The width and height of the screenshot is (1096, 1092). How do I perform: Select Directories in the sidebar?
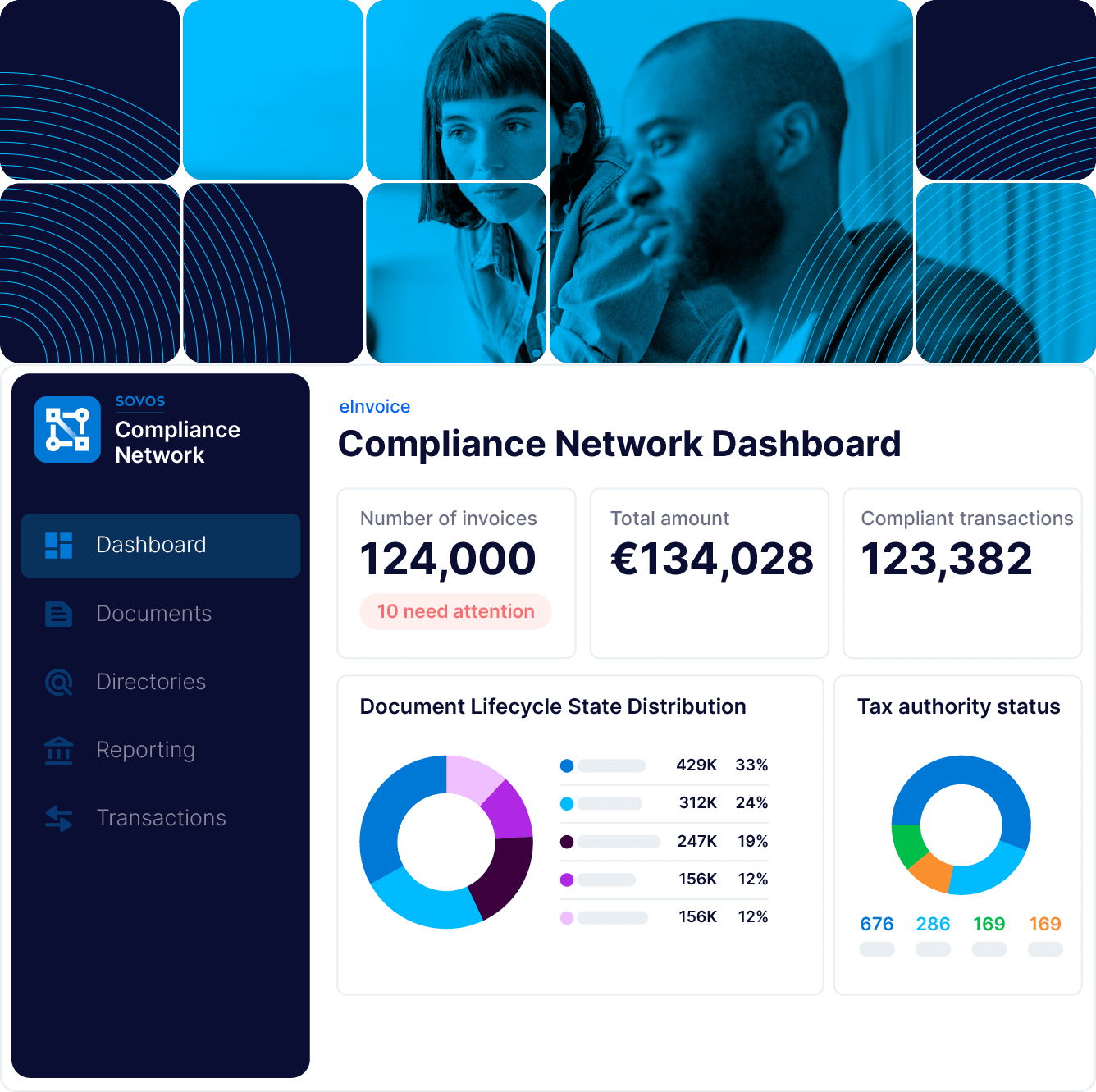(151, 682)
